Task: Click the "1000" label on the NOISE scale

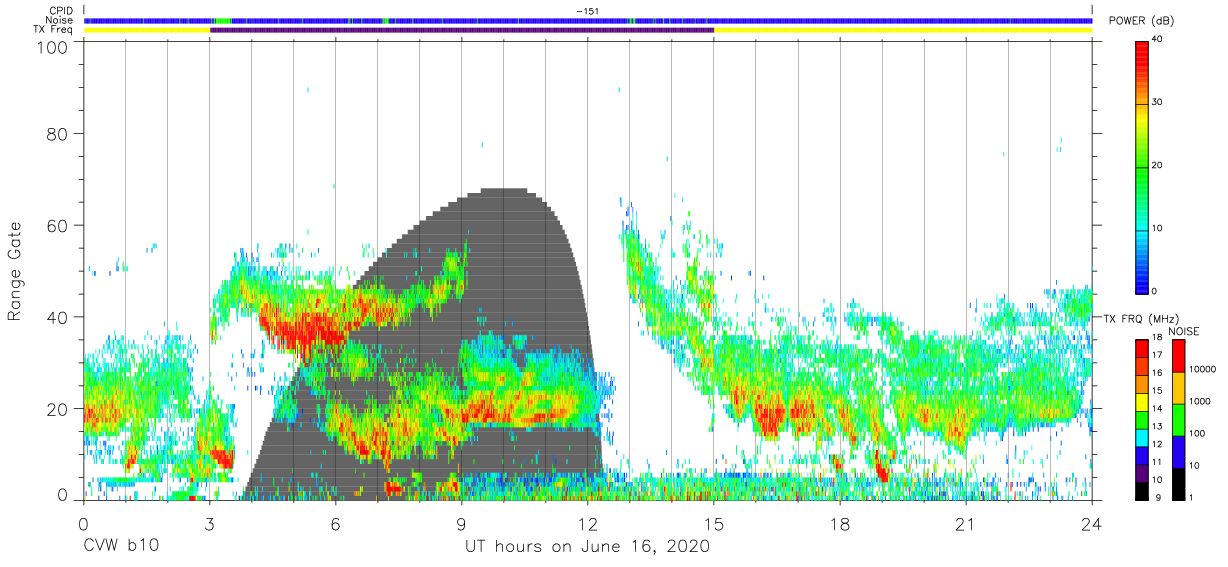Action: [1202, 401]
